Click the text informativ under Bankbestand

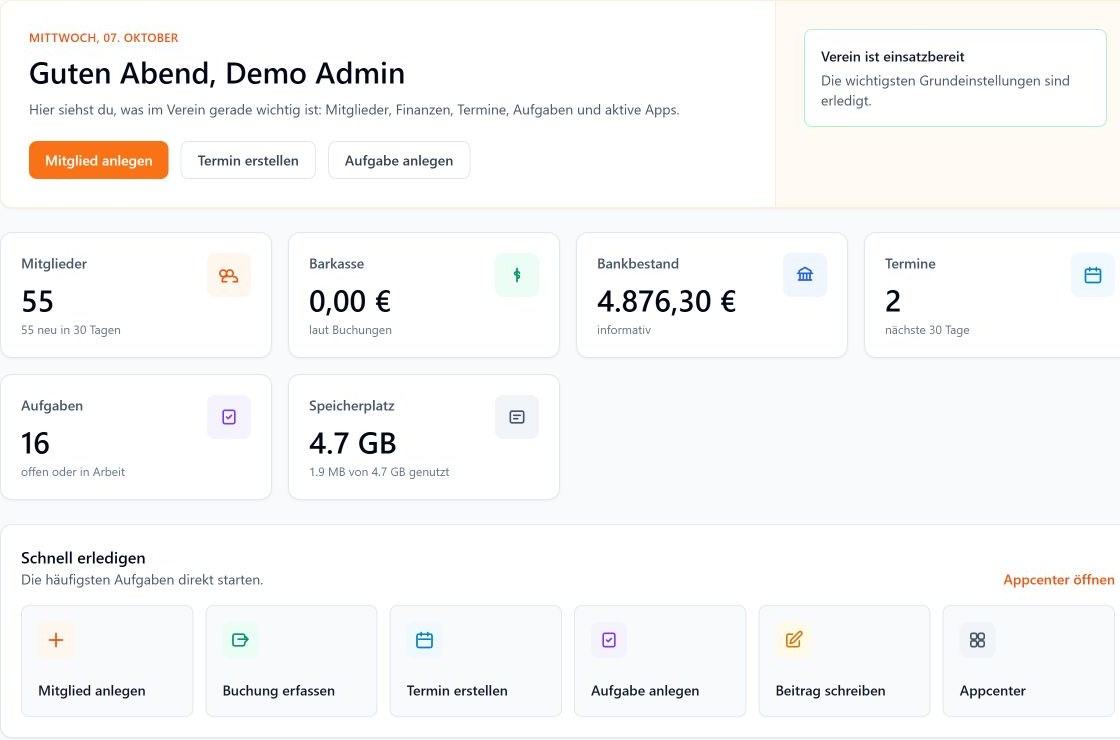(624, 330)
